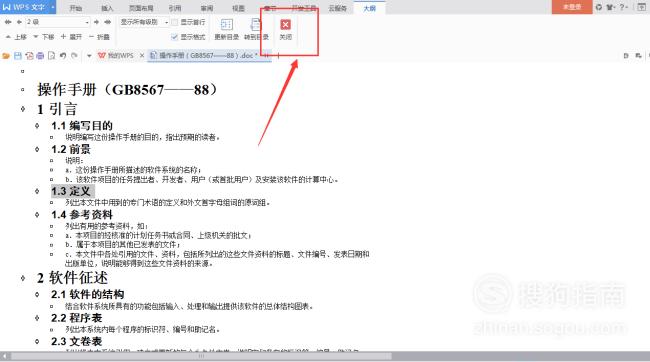Click the horizontal scrollbar thumb at bottom
The image size is (650, 362).
point(201,356)
